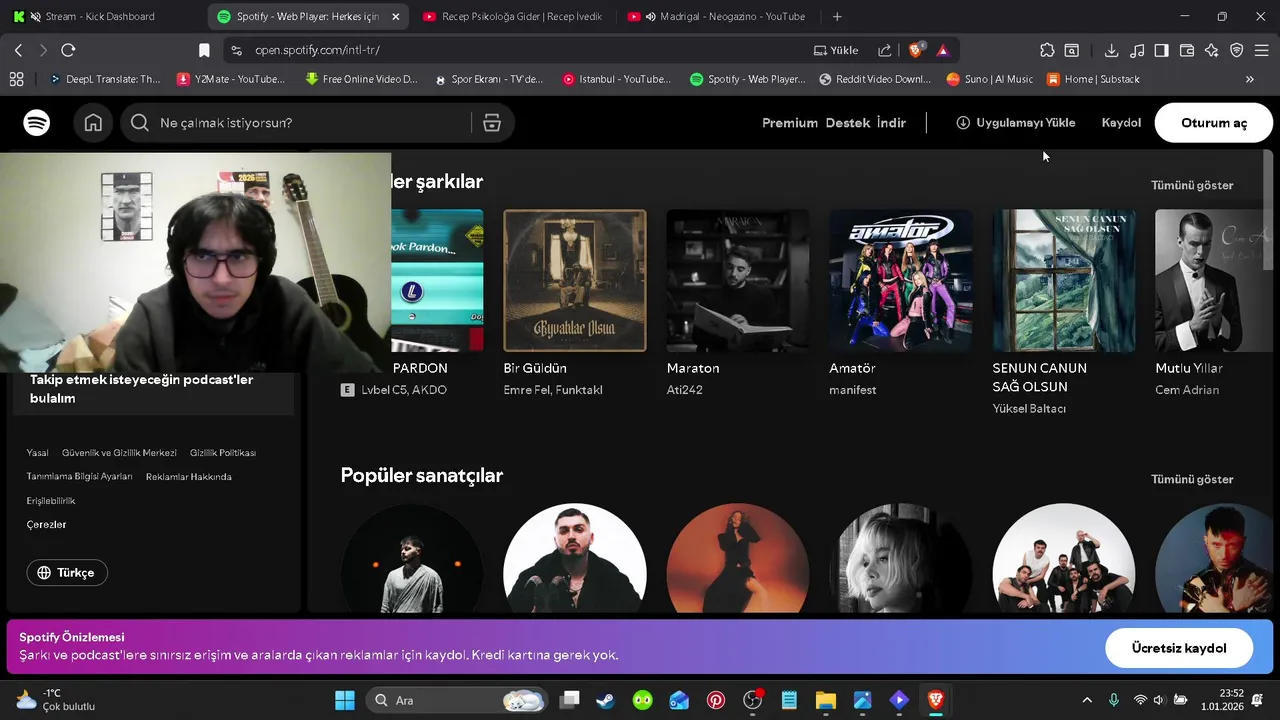1280x720 pixels.
Task: Show all popular artists via Tümünü göster
Action: pyautogui.click(x=1192, y=479)
